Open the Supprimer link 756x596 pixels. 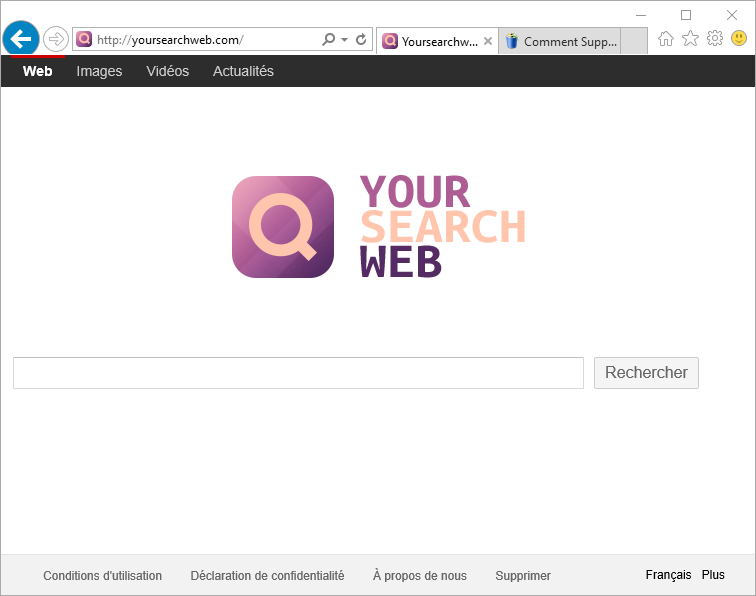[523, 575]
